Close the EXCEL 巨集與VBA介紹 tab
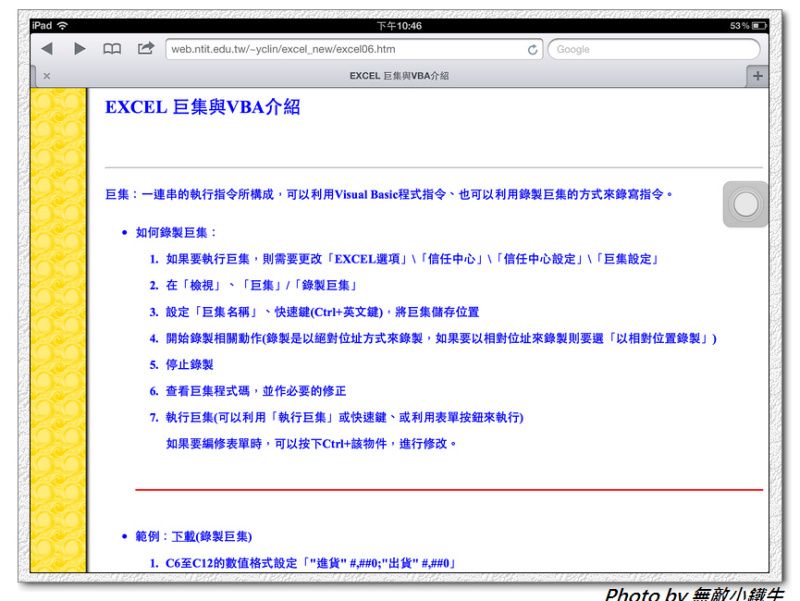 pos(47,76)
